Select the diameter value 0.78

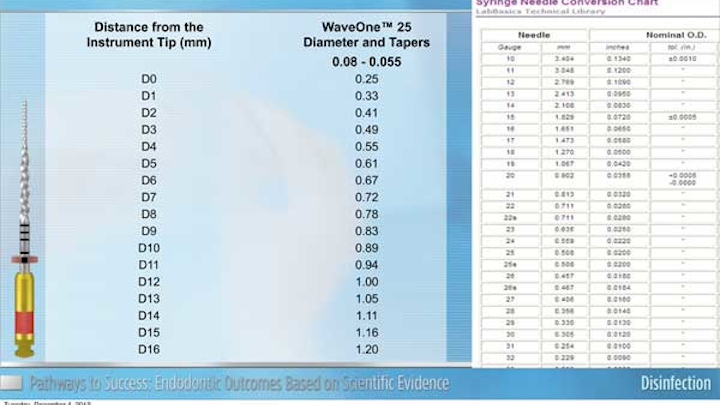[x=366, y=214]
